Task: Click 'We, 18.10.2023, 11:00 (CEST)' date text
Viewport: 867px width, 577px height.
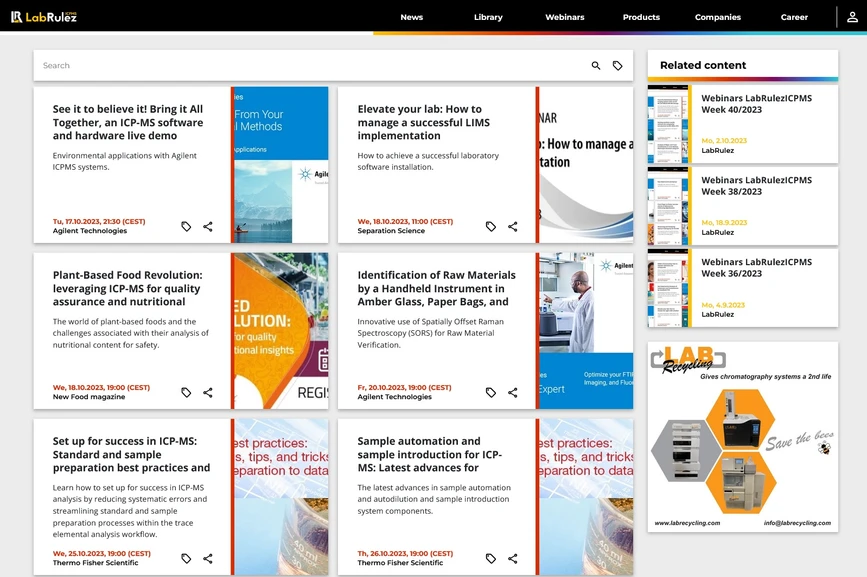Action: [405, 222]
